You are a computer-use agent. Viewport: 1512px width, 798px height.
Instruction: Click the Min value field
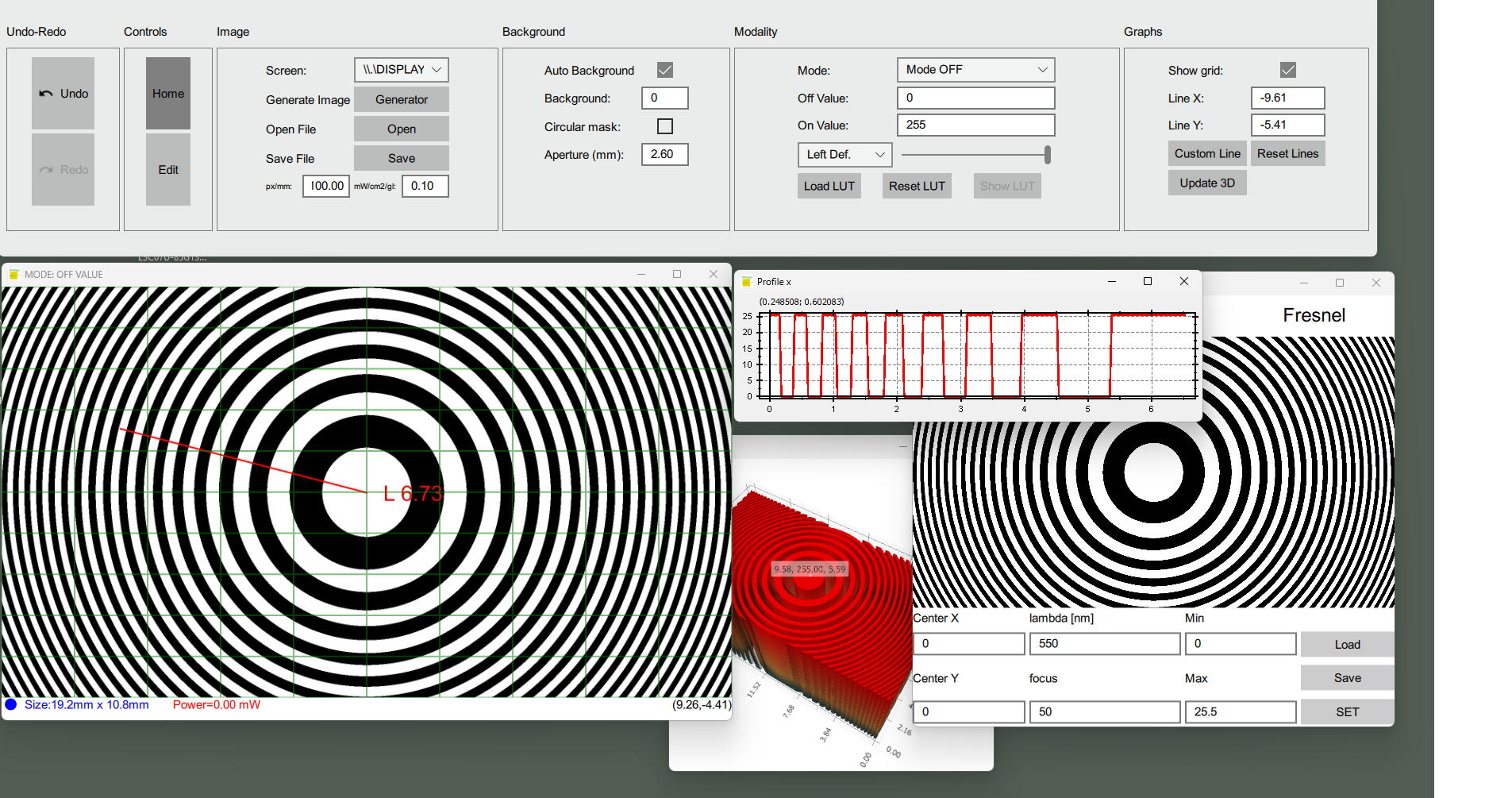click(1241, 643)
